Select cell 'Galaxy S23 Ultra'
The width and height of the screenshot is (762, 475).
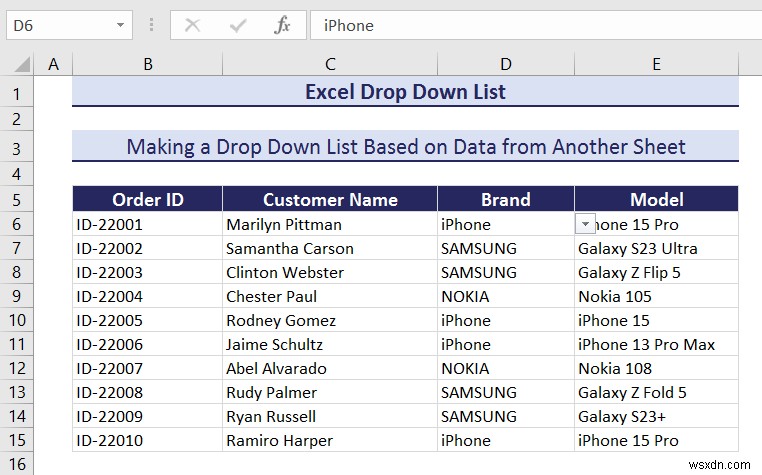656,248
